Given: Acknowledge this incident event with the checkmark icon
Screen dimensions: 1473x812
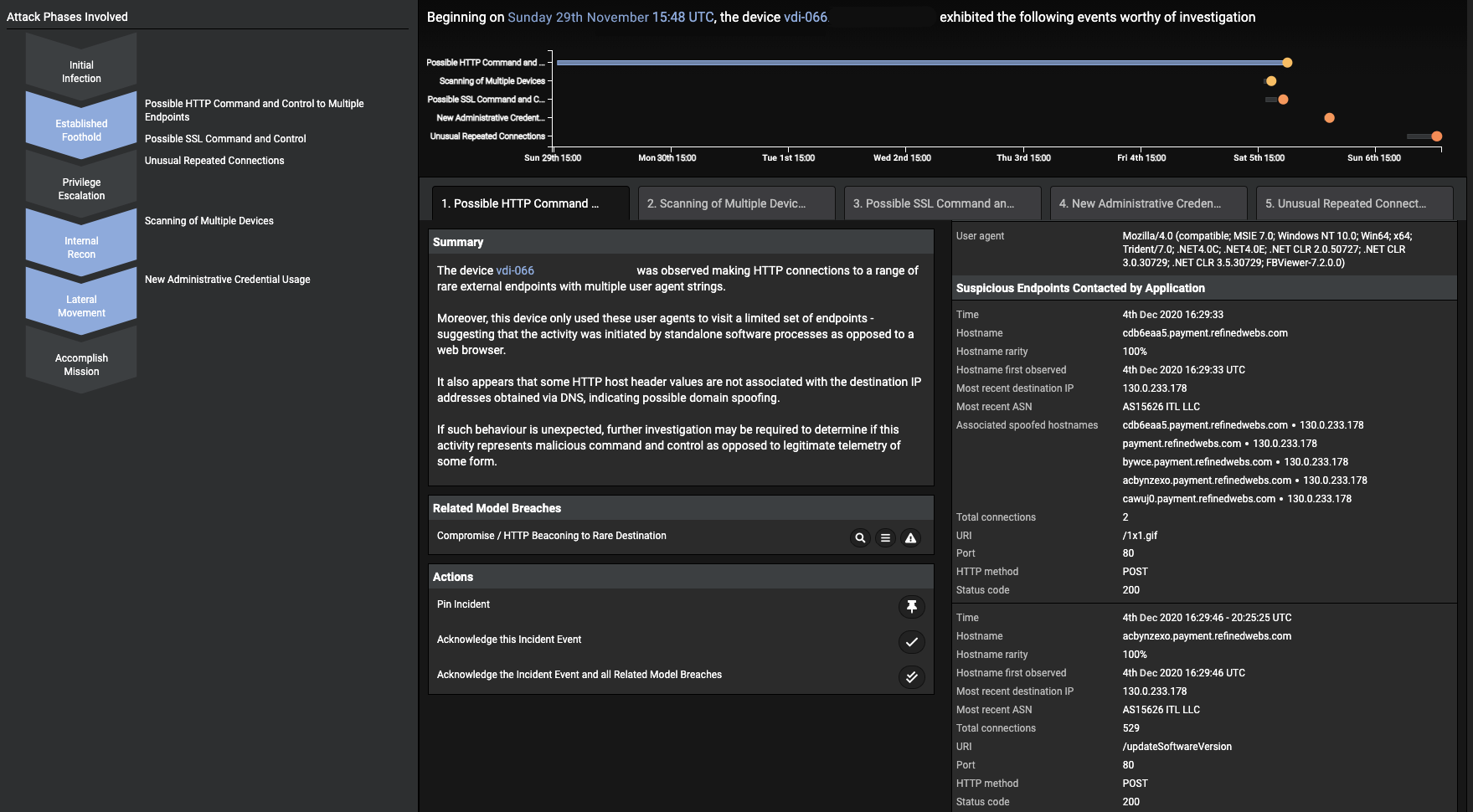Looking at the screenshot, I should coord(912,642).
